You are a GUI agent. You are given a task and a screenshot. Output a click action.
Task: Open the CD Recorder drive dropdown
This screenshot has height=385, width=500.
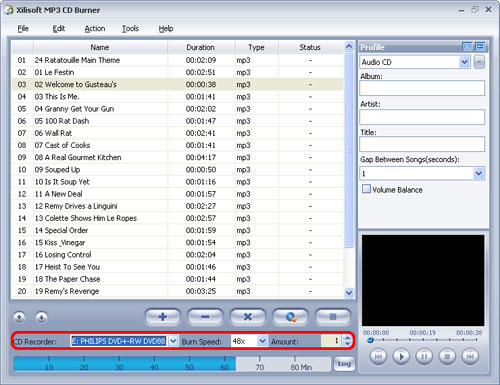[x=173, y=341]
